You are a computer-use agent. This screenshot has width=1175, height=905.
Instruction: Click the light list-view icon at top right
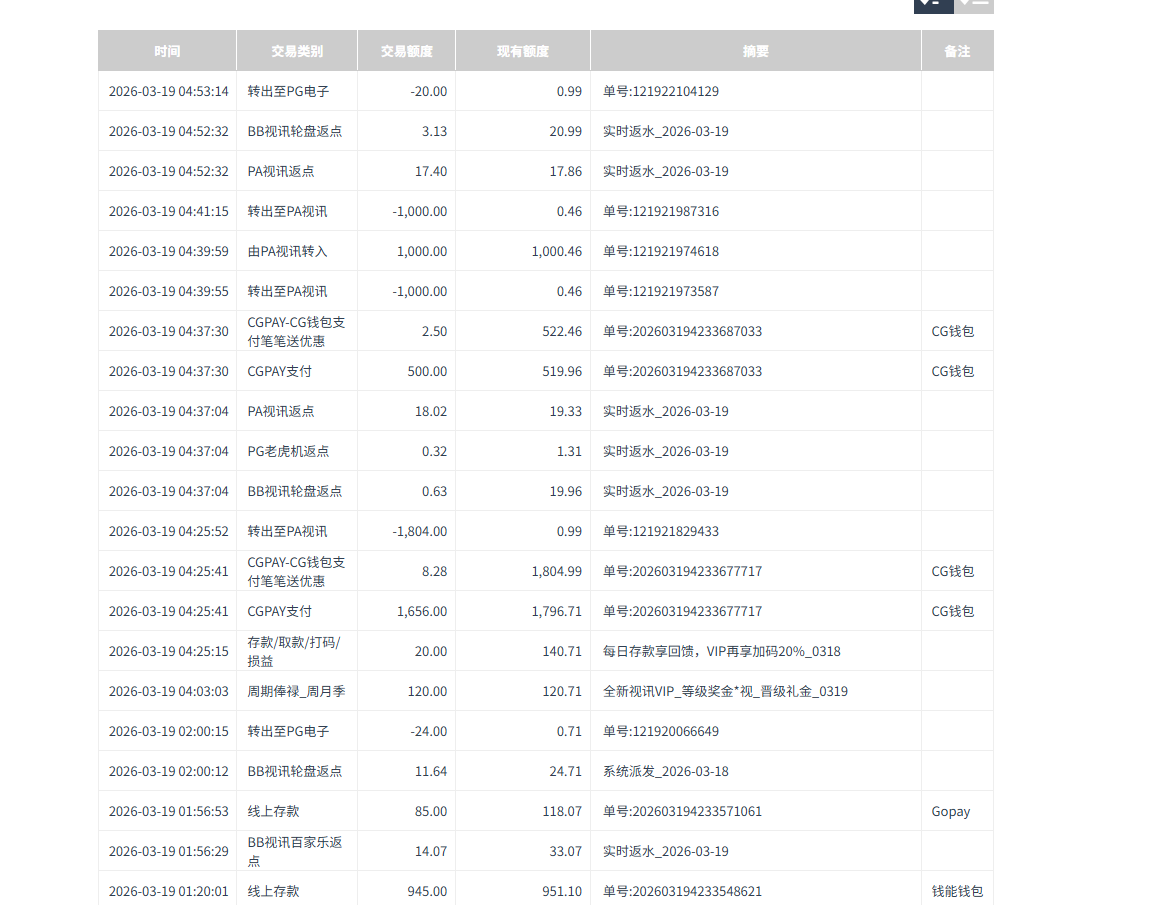(974, 5)
